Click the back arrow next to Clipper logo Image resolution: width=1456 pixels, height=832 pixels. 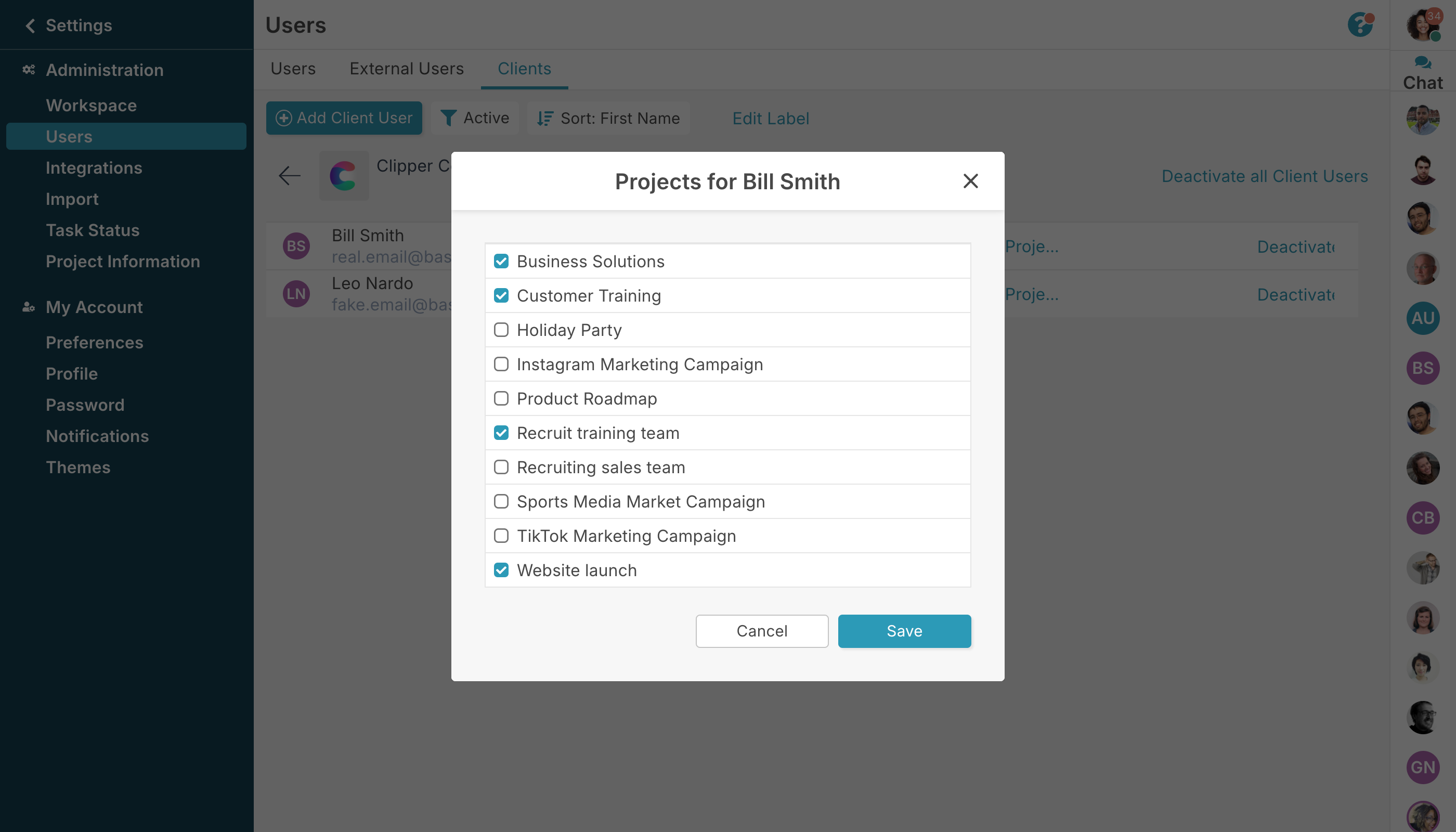click(x=290, y=175)
